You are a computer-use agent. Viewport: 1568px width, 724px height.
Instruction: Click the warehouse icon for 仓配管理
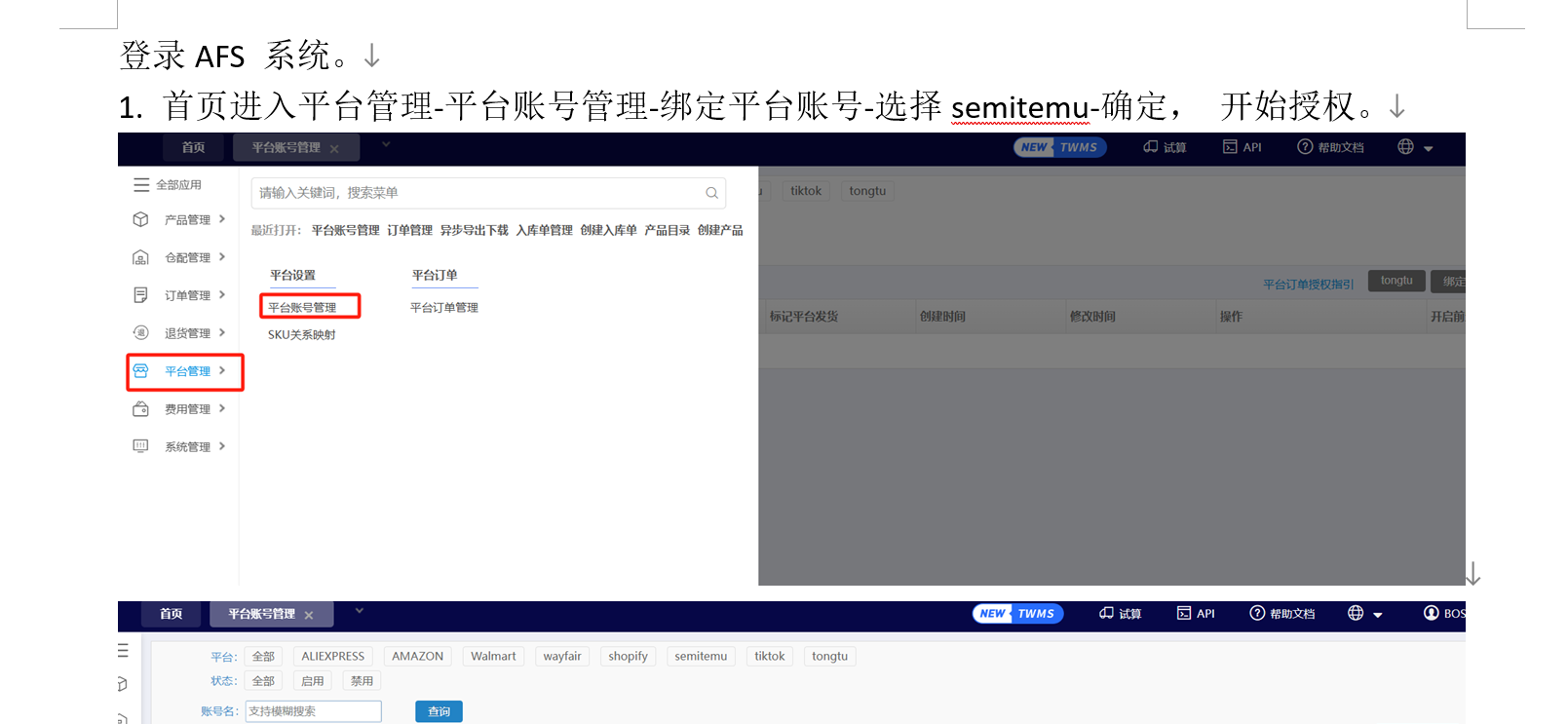pos(140,257)
